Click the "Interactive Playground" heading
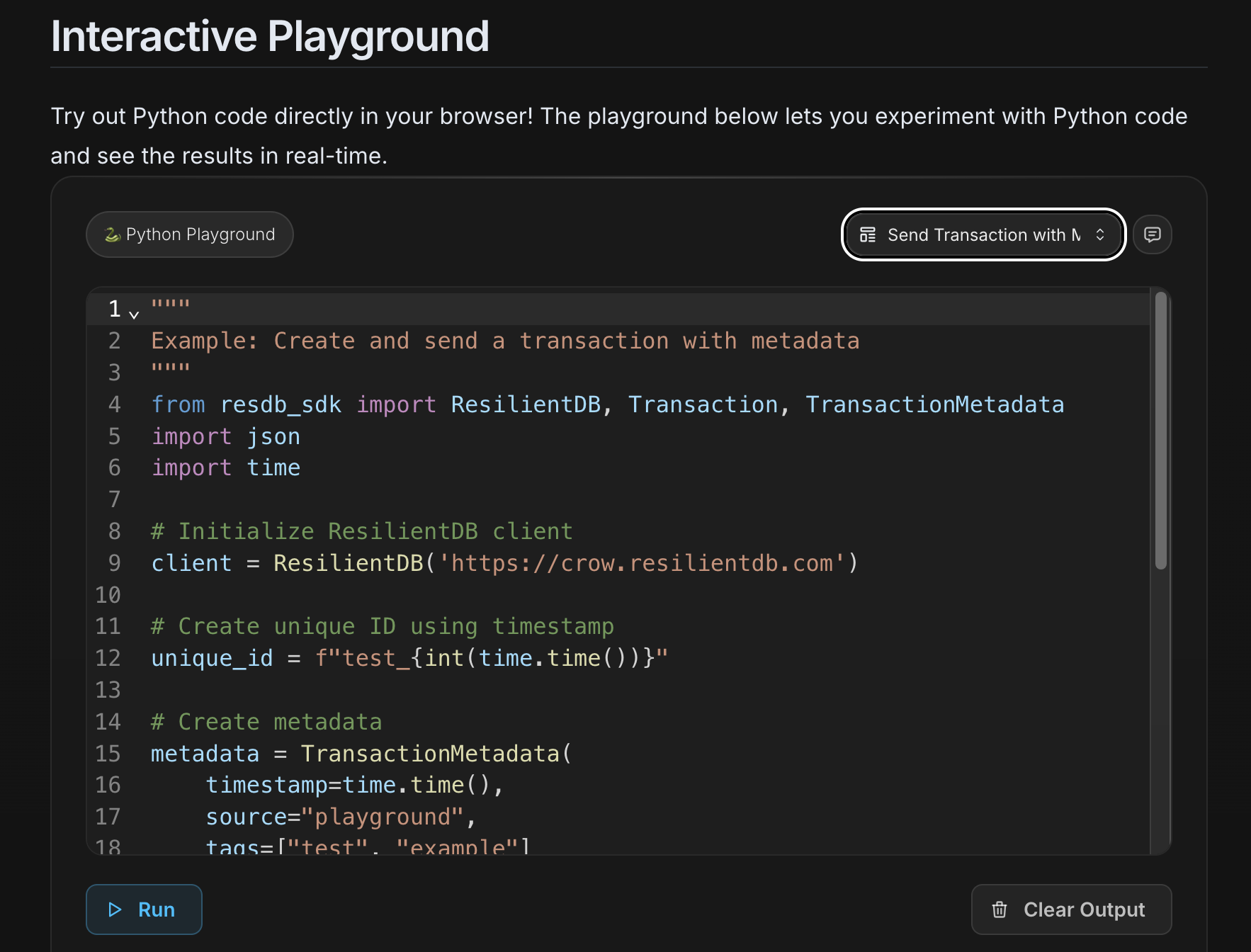This screenshot has height=952, width=1251. tap(270, 36)
